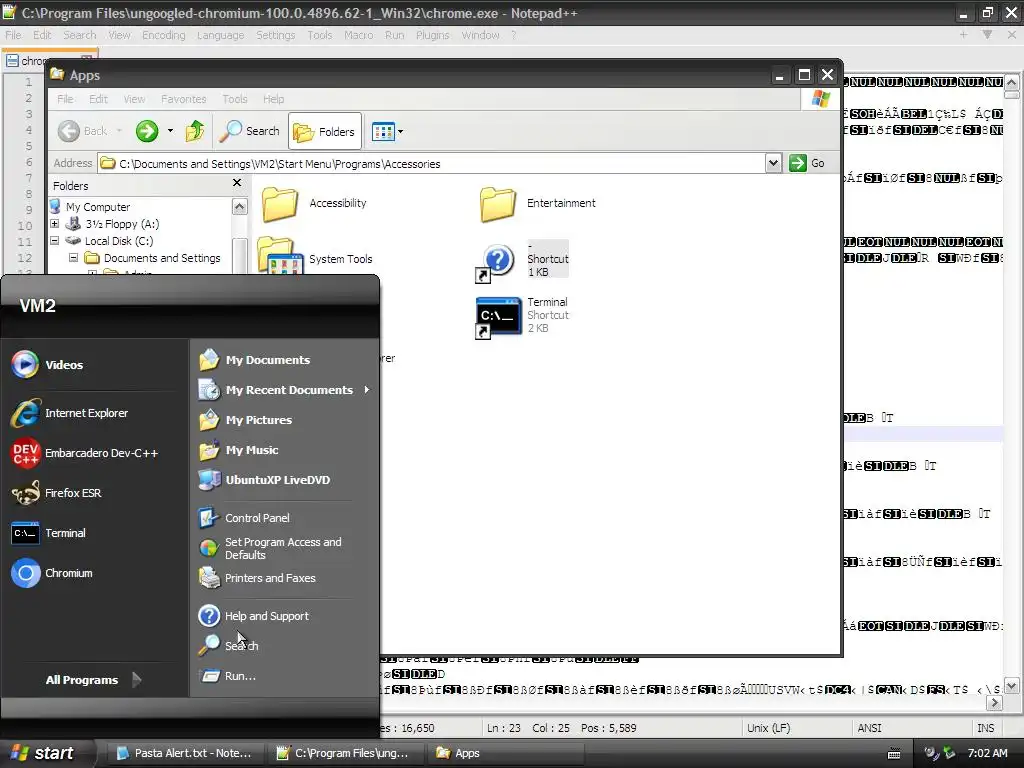The height and width of the screenshot is (768, 1024).
Task: Select the Terminal shortcut file
Action: click(522, 316)
